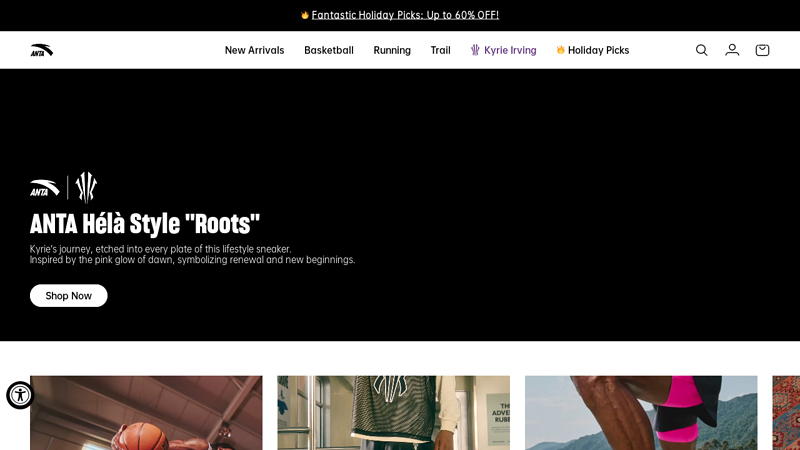Click the Kyrie Irving emblem in the hero banner
The height and width of the screenshot is (450, 800).
(x=86, y=187)
